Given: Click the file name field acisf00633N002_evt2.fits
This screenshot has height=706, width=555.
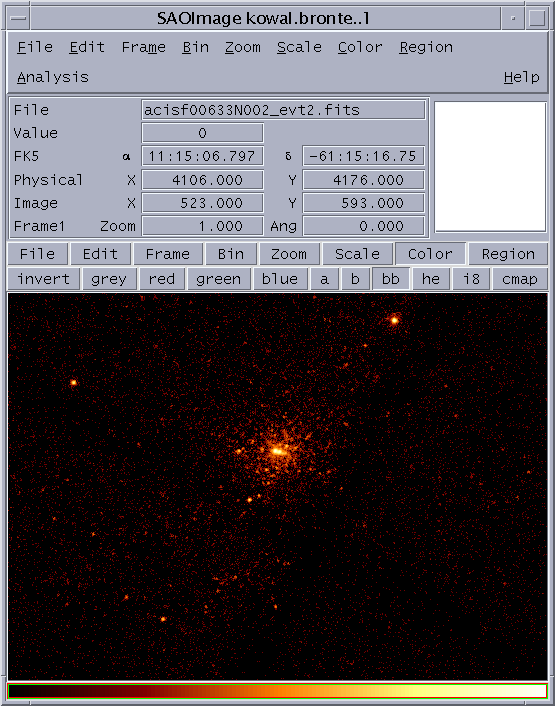Looking at the screenshot, I should (284, 110).
